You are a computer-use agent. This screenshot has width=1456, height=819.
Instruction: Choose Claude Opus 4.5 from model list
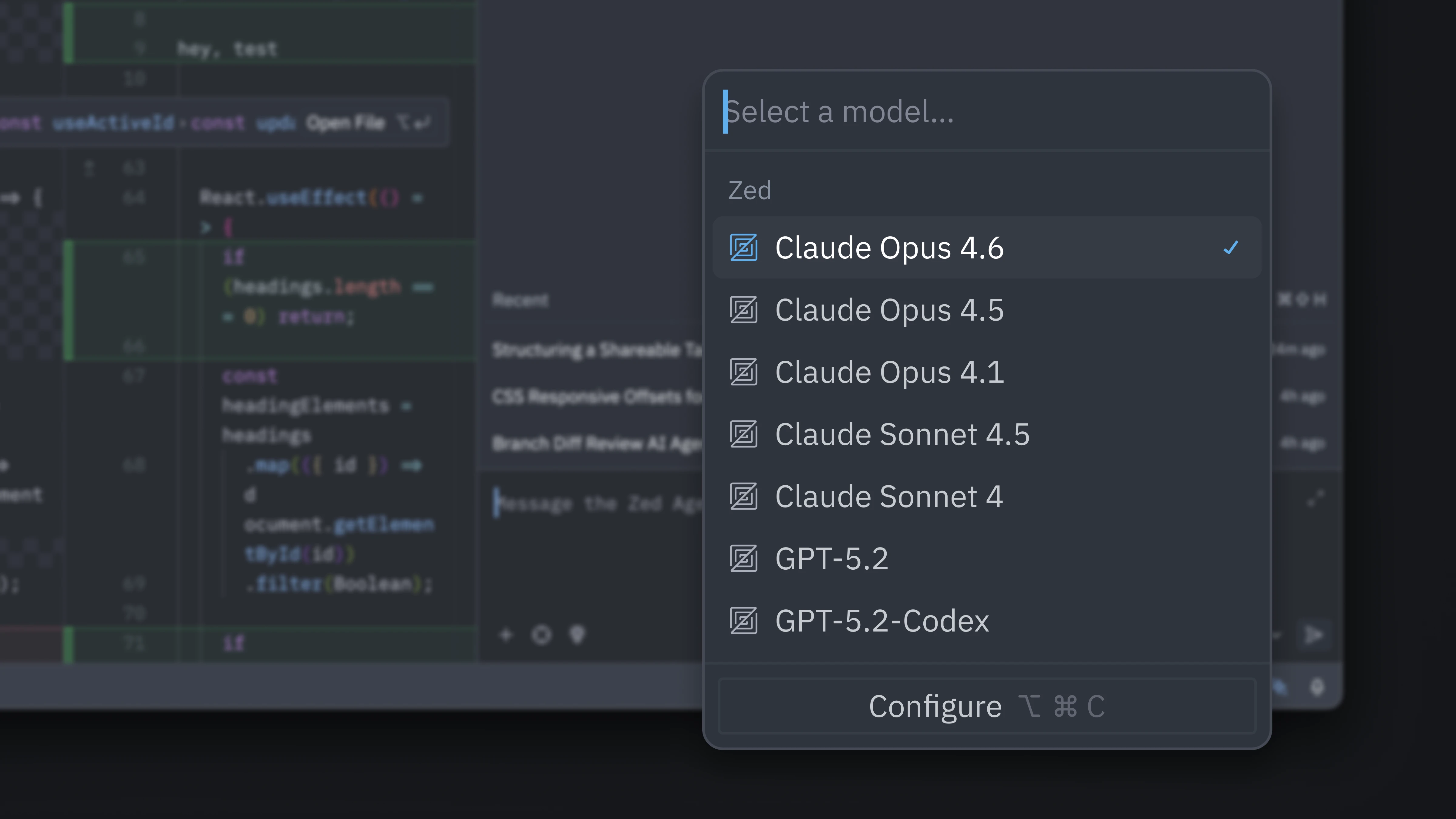[889, 310]
